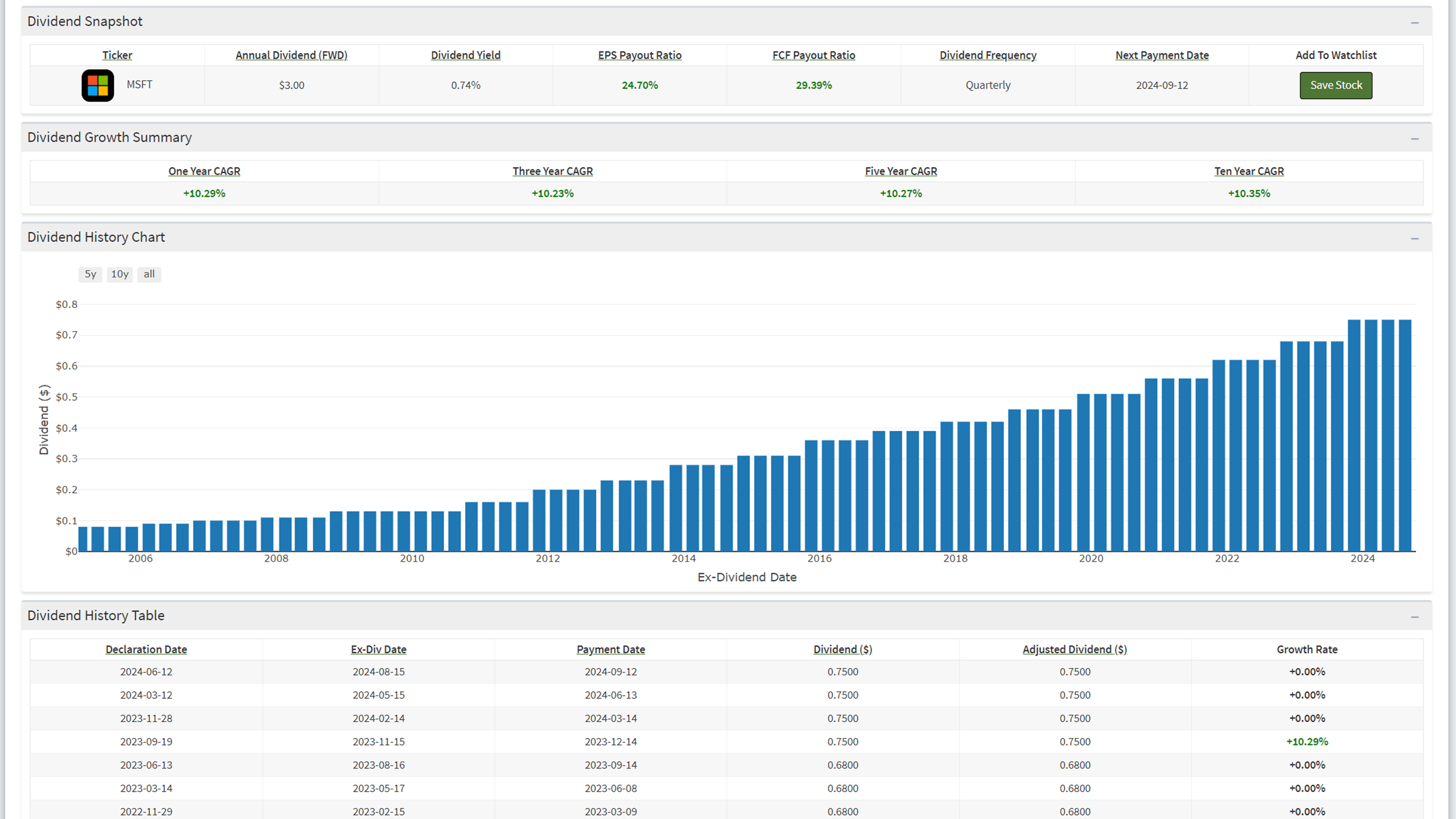Sort by the Ticker column header
This screenshot has width=1456, height=819.
116,55
